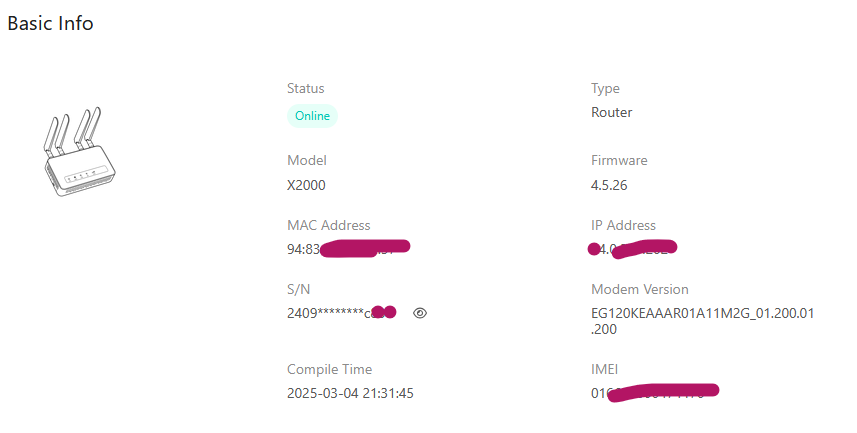This screenshot has height=433, width=857.
Task: Click the masked S/N value starting 2409
Action: click(x=342, y=313)
